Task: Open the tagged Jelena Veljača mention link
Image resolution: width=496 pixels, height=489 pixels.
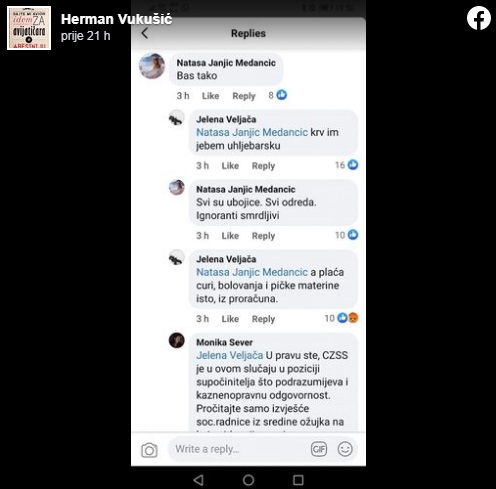Action: pos(229,355)
